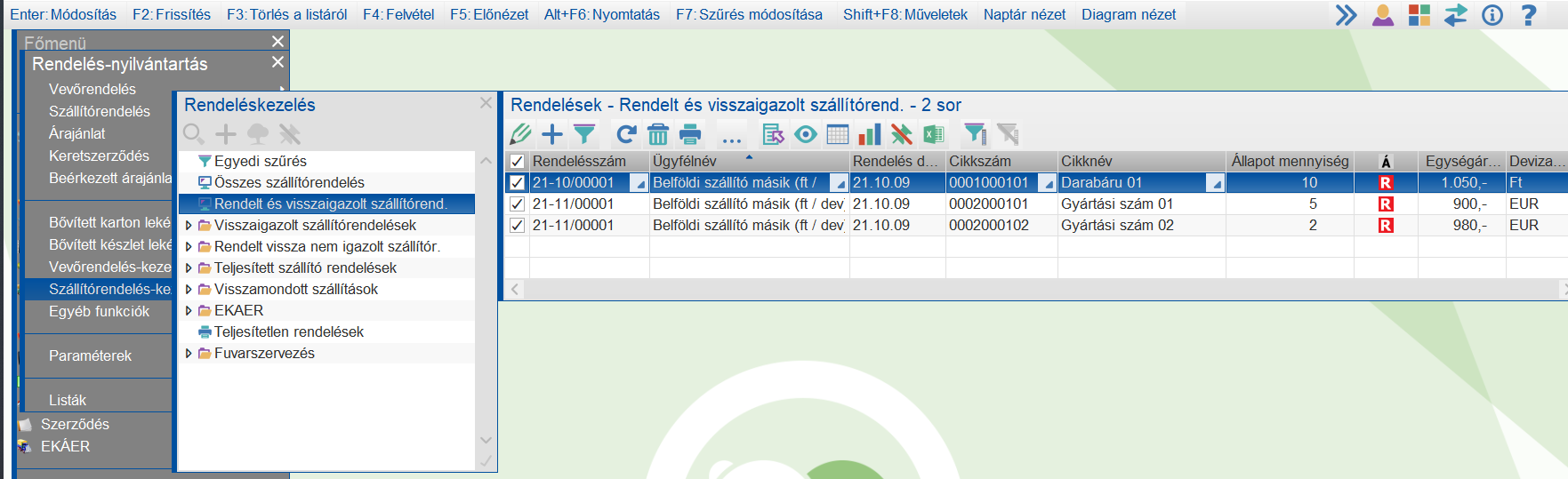This screenshot has height=479, width=1568.
Task: Open Listák menu item
Action: (68, 400)
